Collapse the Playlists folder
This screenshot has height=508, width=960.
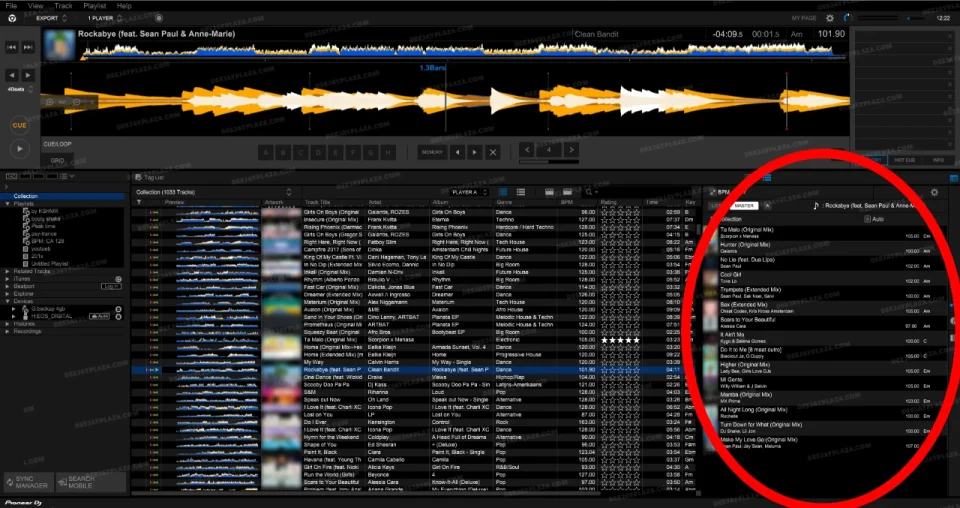tap(7, 204)
